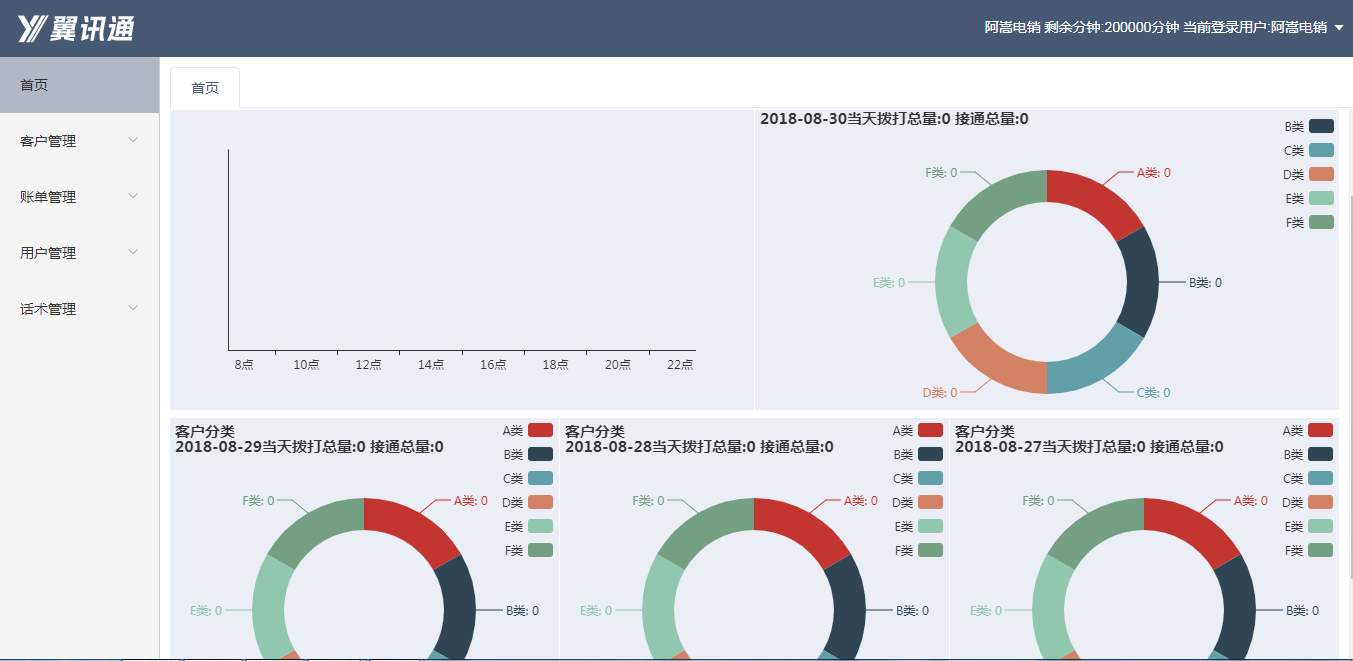This screenshot has height=661, width=1353.
Task: Click red A类 segment of 2018-08-30 donut
Action: [1097, 200]
